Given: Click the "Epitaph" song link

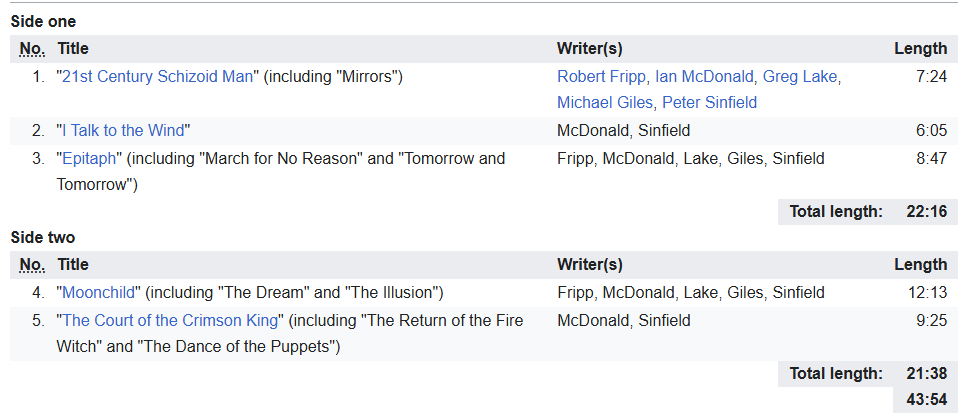Looking at the screenshot, I should click(x=89, y=158).
